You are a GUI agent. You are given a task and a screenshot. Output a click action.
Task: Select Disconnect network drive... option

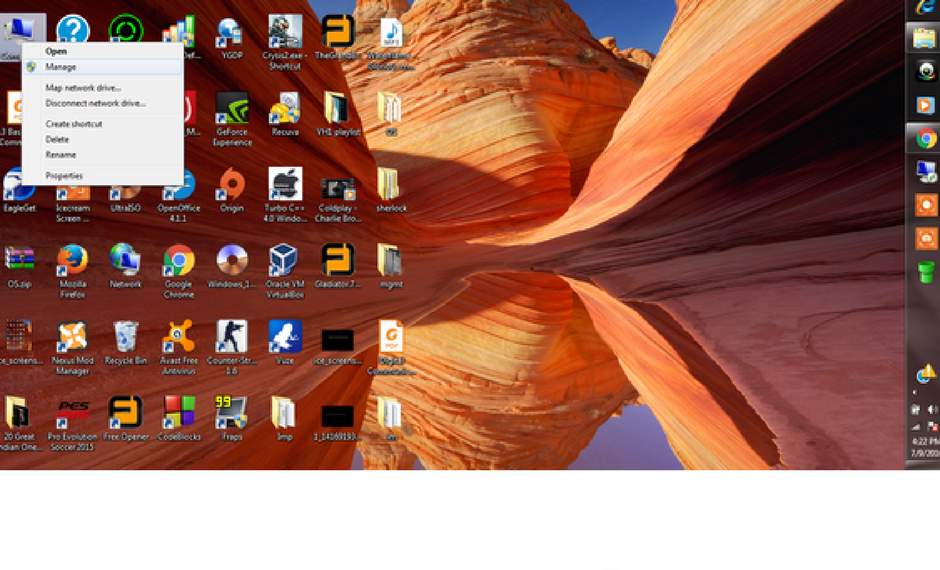pos(95,103)
